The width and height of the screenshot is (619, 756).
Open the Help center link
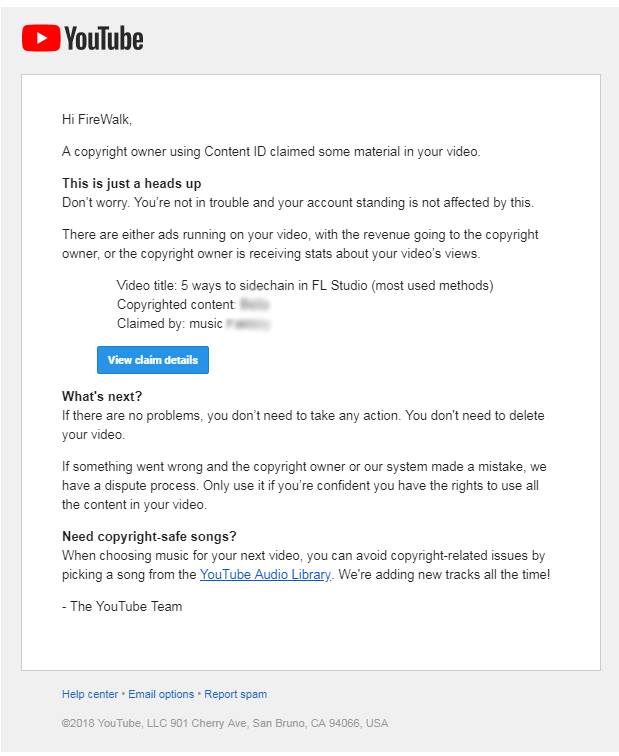click(90, 694)
